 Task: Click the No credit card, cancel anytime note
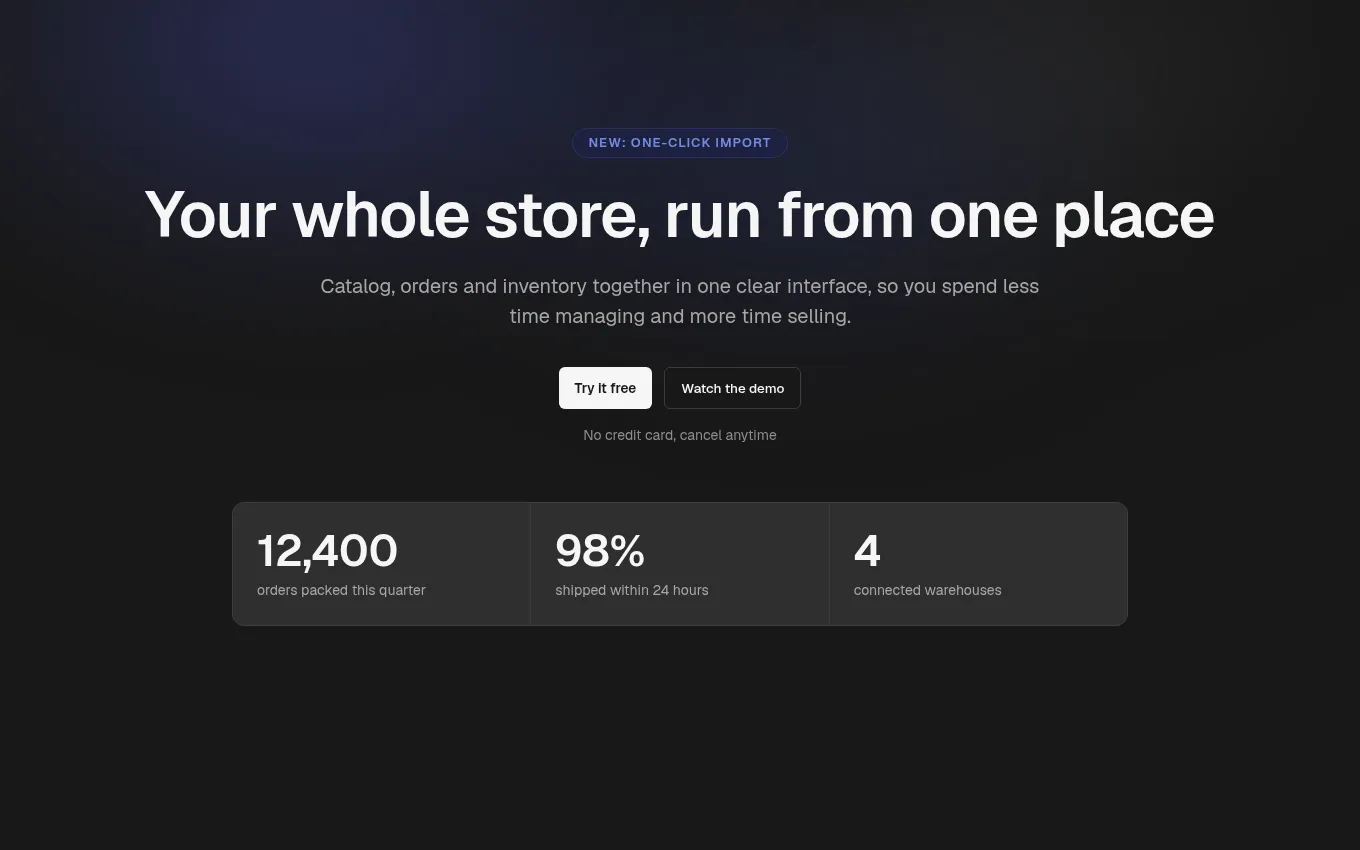click(680, 435)
